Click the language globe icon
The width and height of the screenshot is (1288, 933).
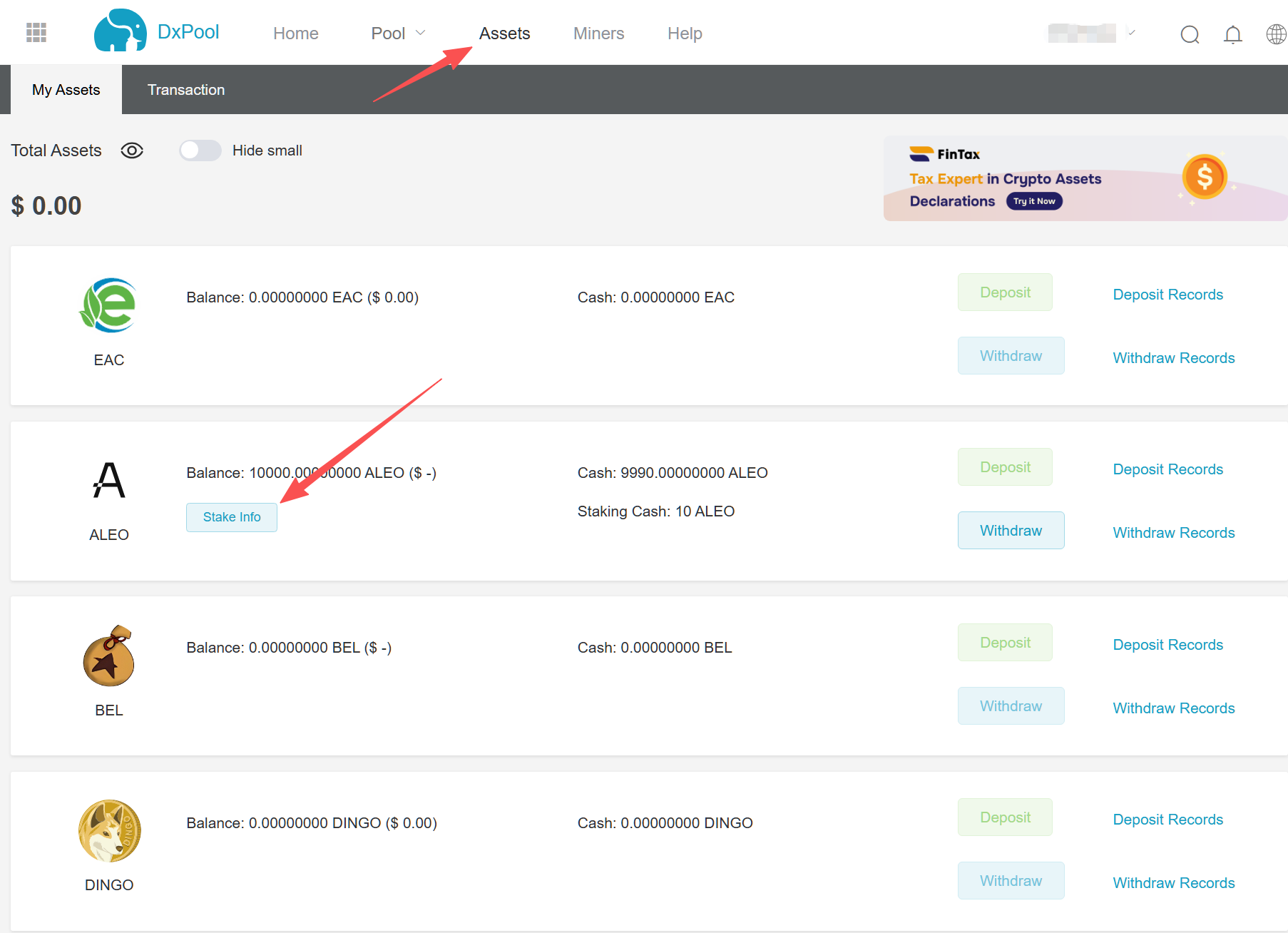coord(1275,34)
